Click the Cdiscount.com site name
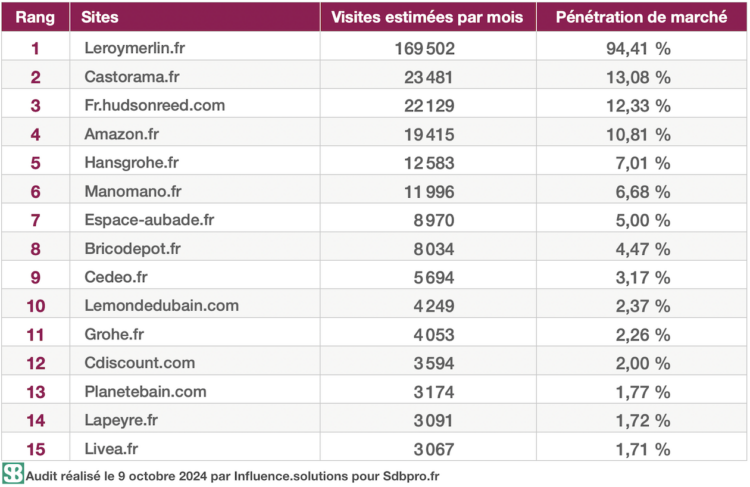This screenshot has height=487, width=750. click(139, 363)
